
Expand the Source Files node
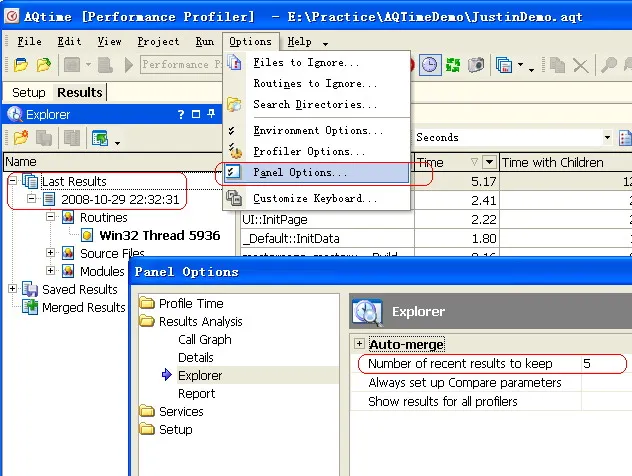(50, 252)
